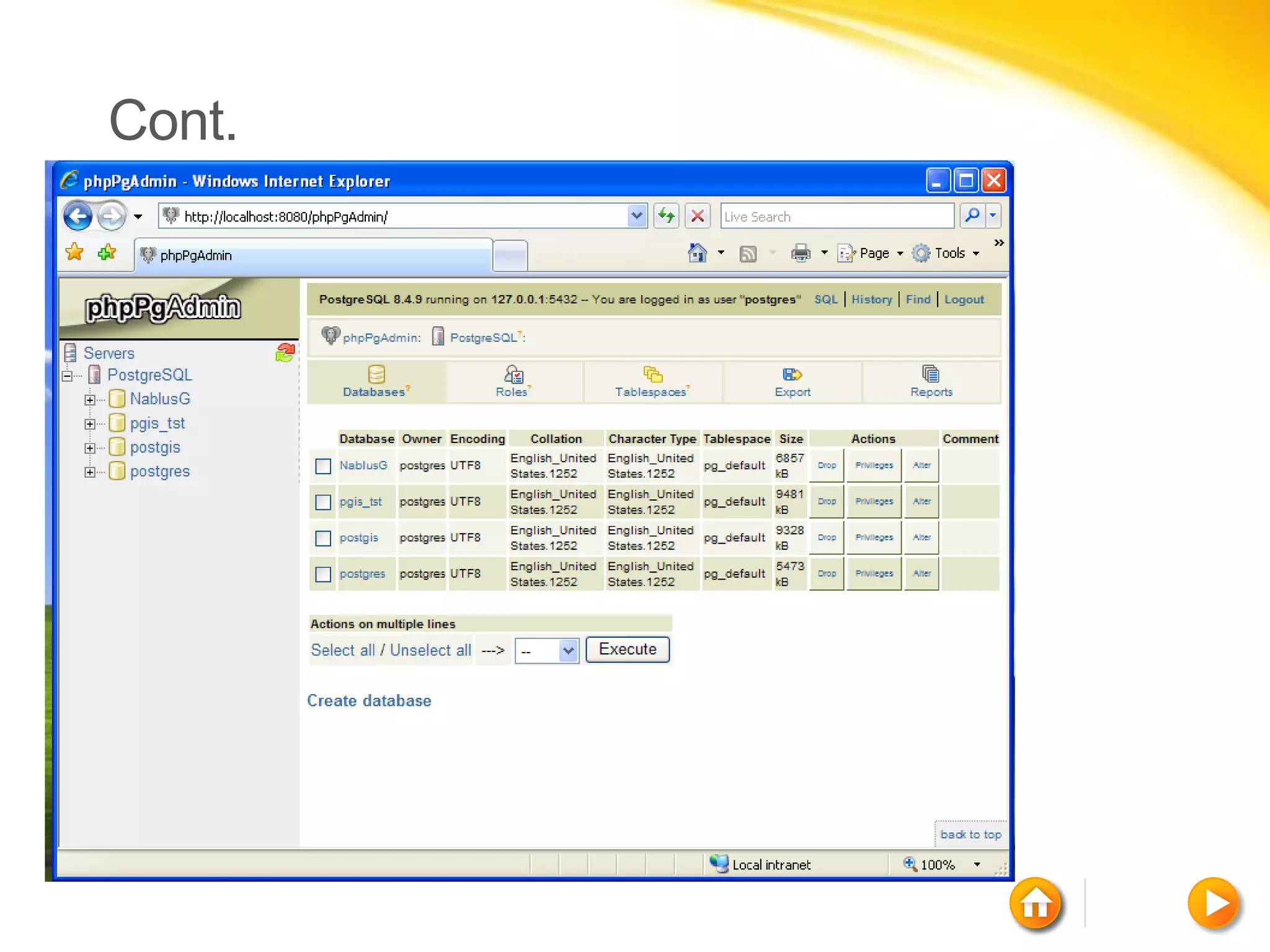The width and height of the screenshot is (1270, 952).
Task: Click the Create database link
Action: click(369, 700)
